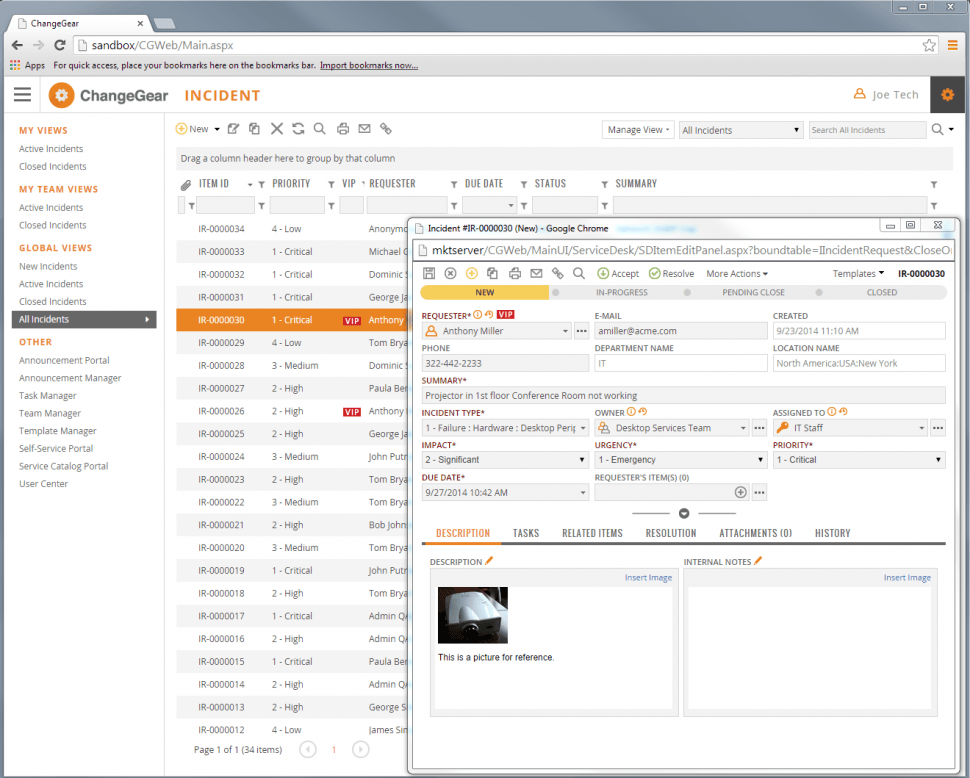Open the Manage View dropdown
This screenshot has height=778, width=970.
(x=638, y=130)
